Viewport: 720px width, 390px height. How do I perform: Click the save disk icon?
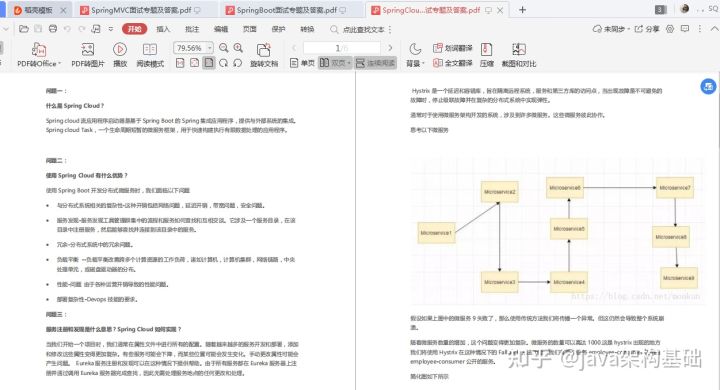click(x=38, y=29)
